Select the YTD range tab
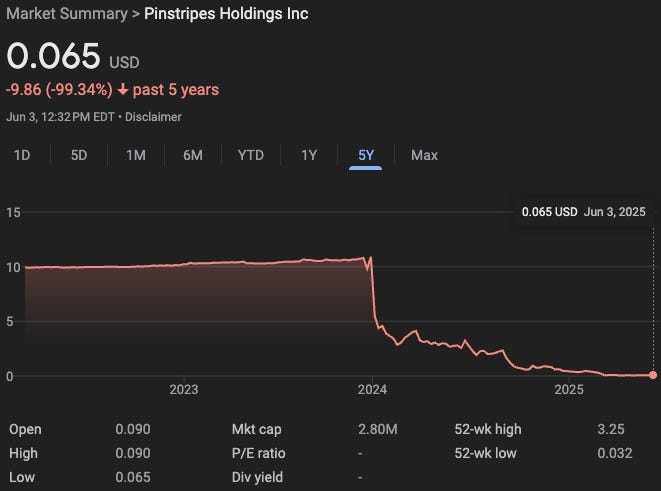The width and height of the screenshot is (661, 491). (251, 155)
